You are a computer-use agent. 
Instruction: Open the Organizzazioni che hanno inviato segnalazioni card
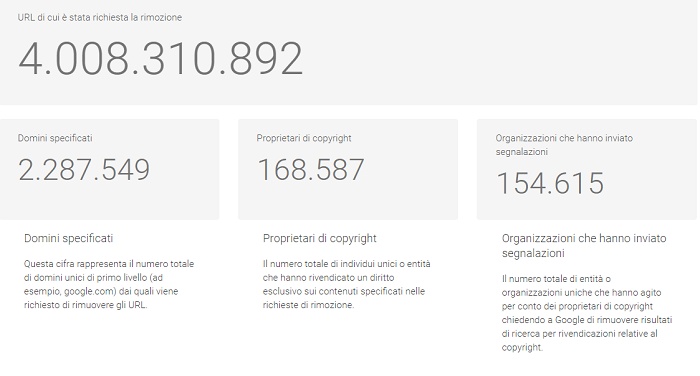(x=587, y=169)
